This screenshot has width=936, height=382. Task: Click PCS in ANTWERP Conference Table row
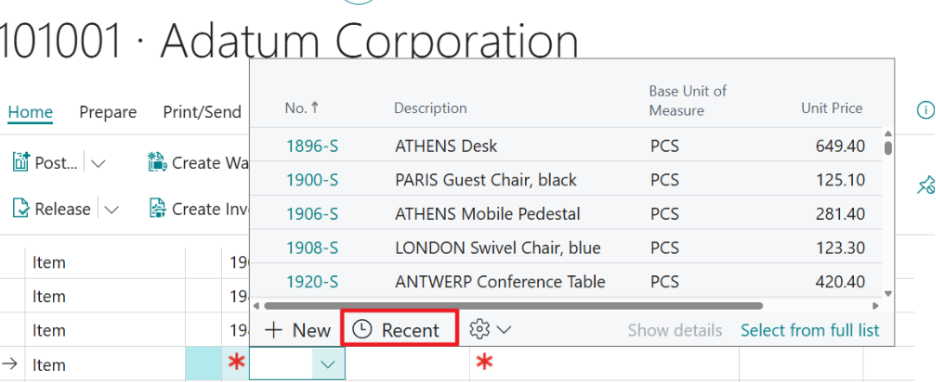click(664, 281)
